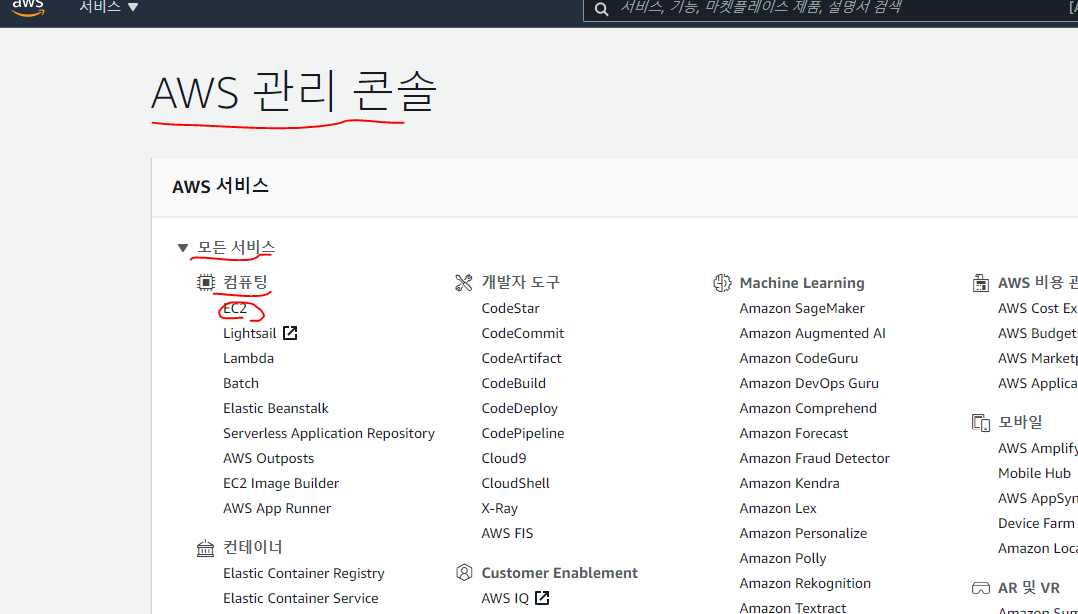Open Elastic Container Service
This screenshot has width=1078, height=614.
click(300, 598)
